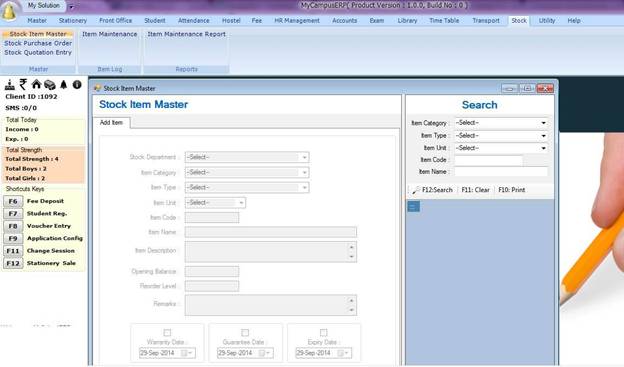Click the F11: Clear button
The width and height of the screenshot is (624, 367).
click(x=475, y=190)
